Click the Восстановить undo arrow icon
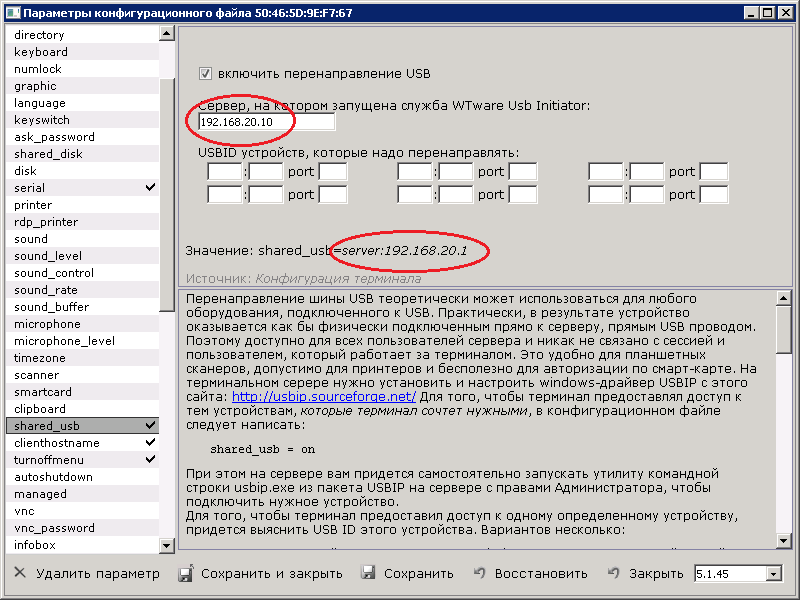The image size is (800, 601). pyautogui.click(x=479, y=574)
